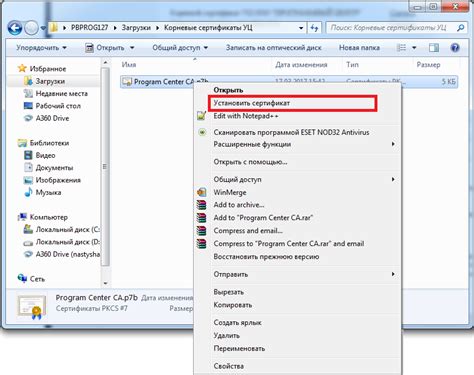
Task: Open the Упорядочить toolbar menu
Action: pos(41,48)
